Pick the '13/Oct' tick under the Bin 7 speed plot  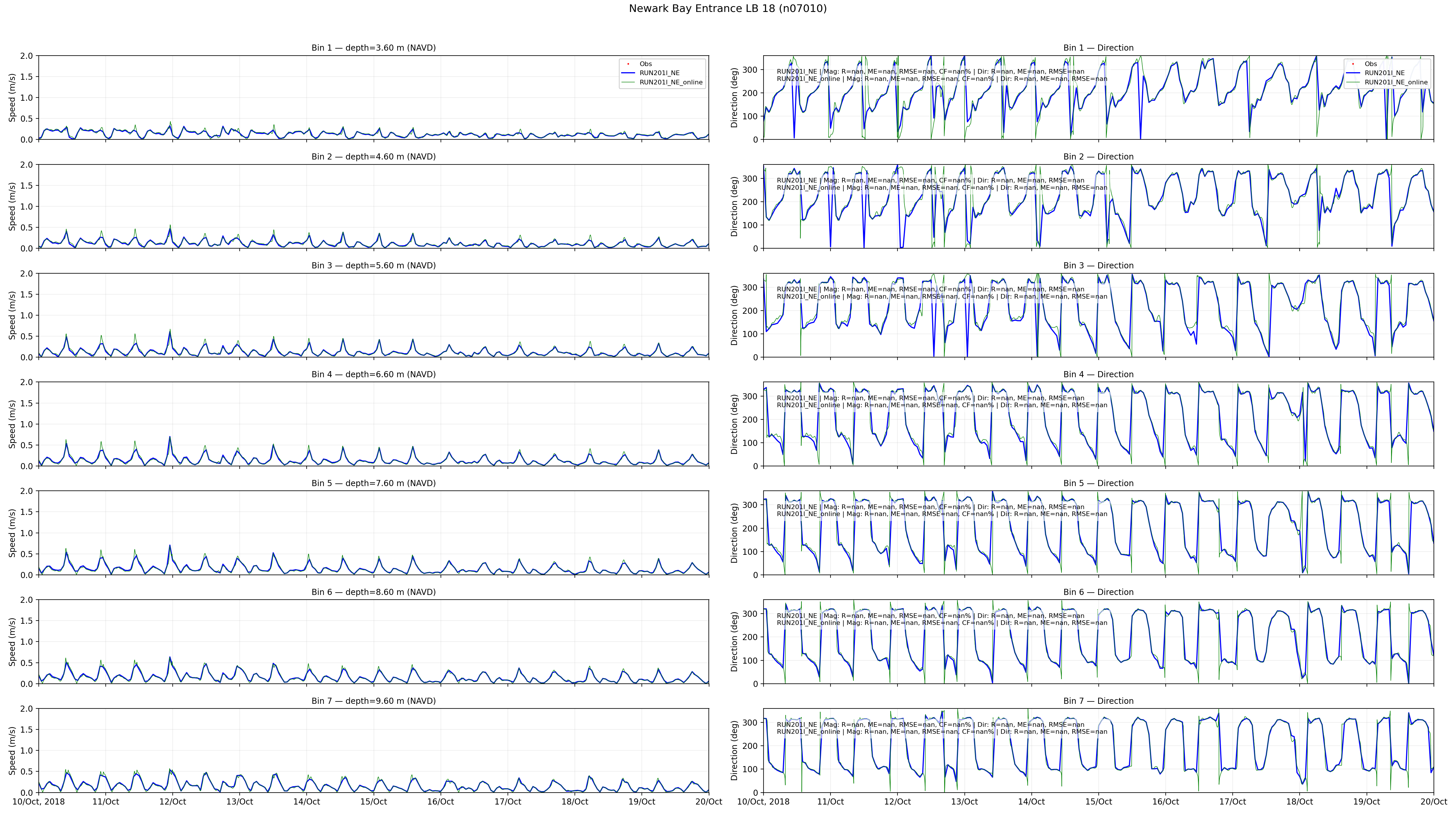pyautogui.click(x=240, y=802)
